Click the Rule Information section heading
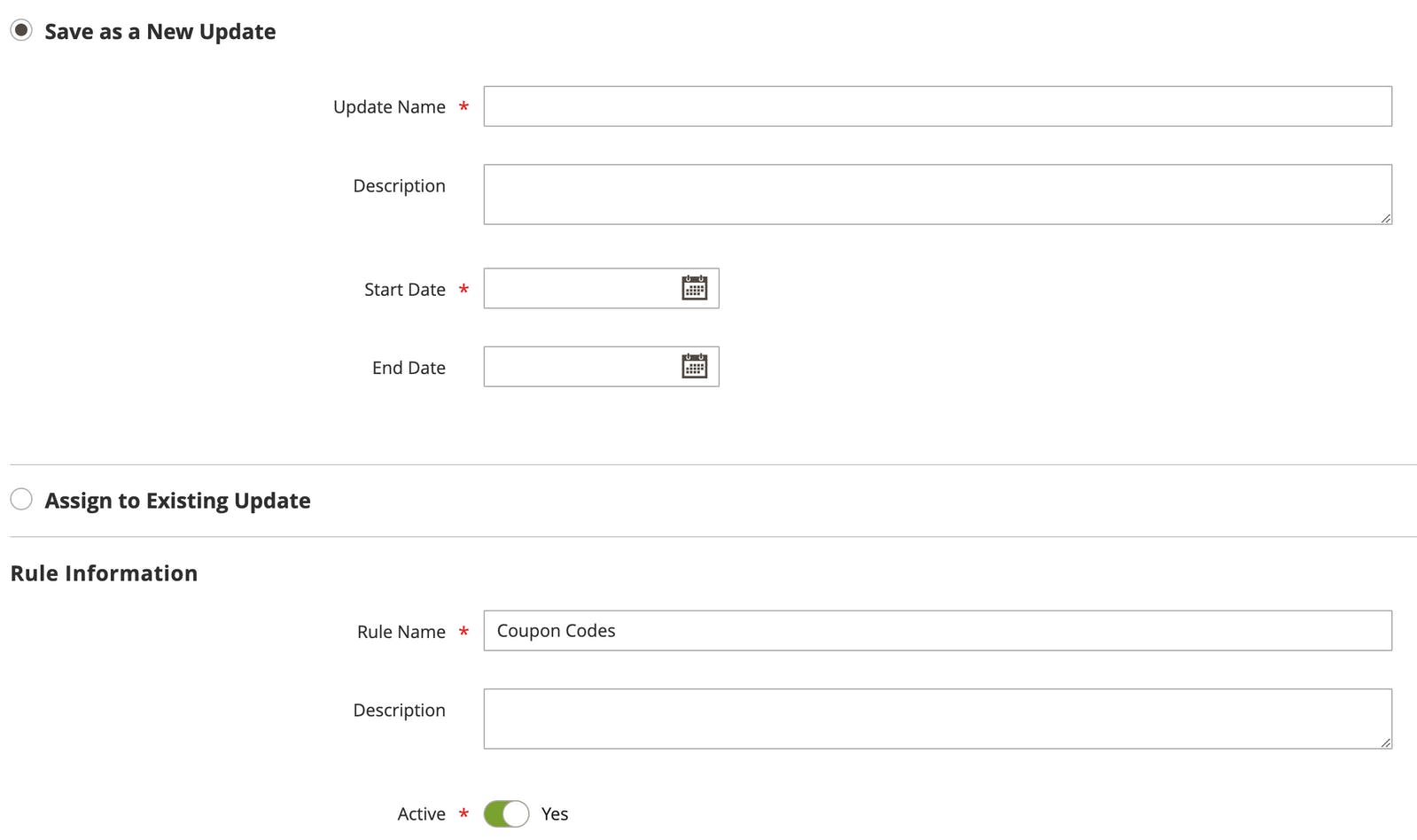Image resolution: width=1417 pixels, height=840 pixels. [x=104, y=573]
